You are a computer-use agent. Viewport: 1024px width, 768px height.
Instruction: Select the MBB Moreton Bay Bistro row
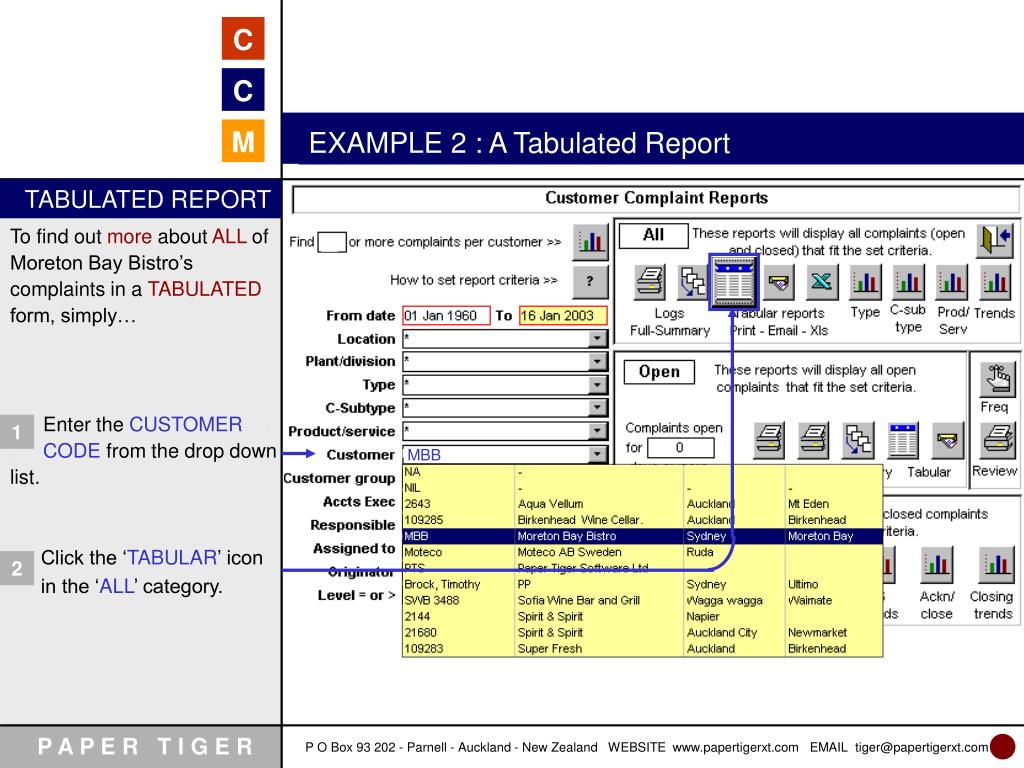coord(643,536)
